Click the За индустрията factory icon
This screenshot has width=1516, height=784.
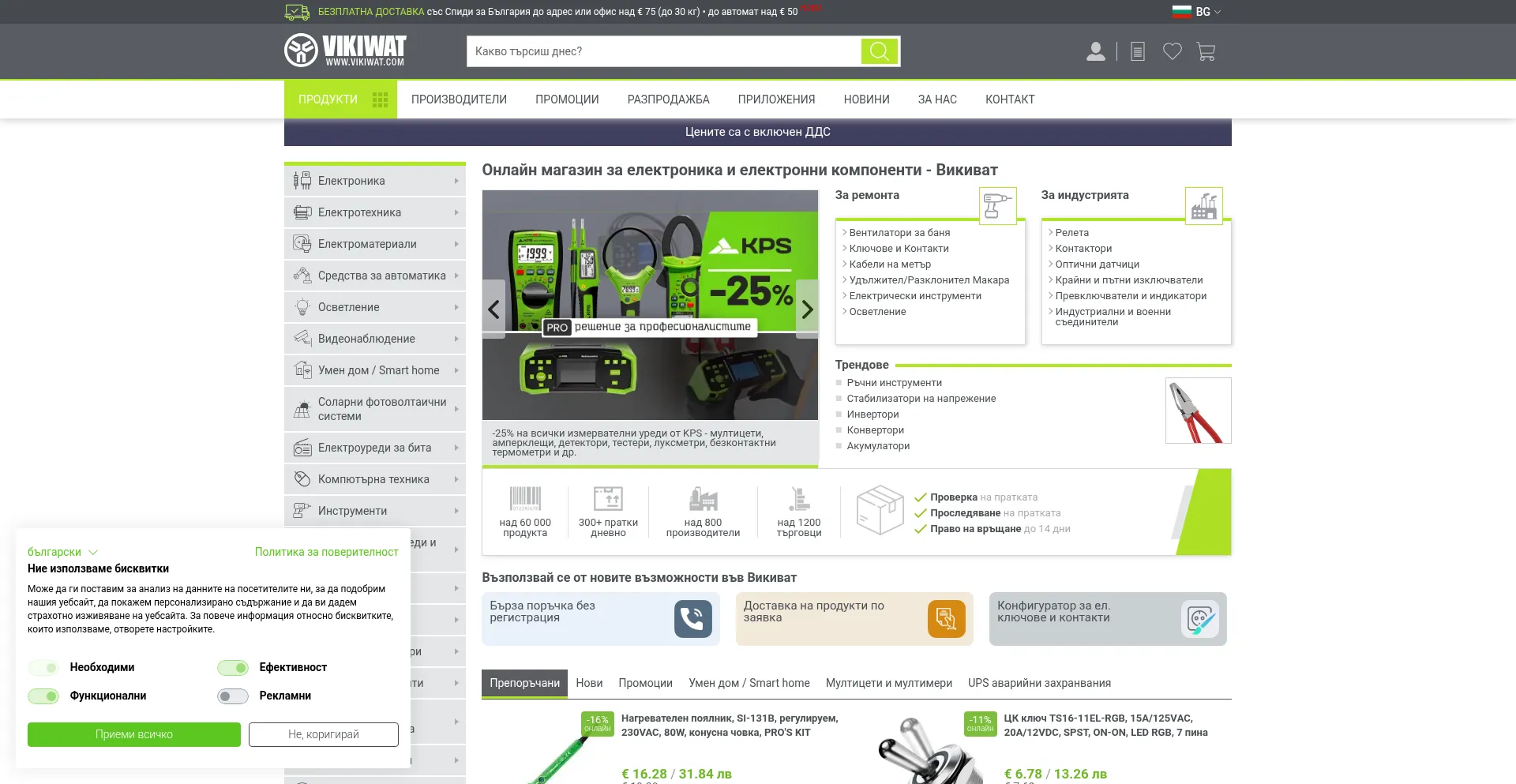[x=1203, y=206]
